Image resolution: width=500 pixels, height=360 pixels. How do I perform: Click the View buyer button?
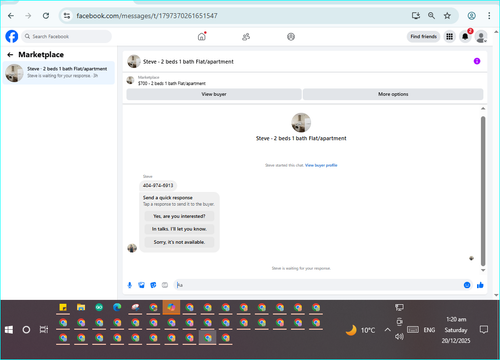214,94
